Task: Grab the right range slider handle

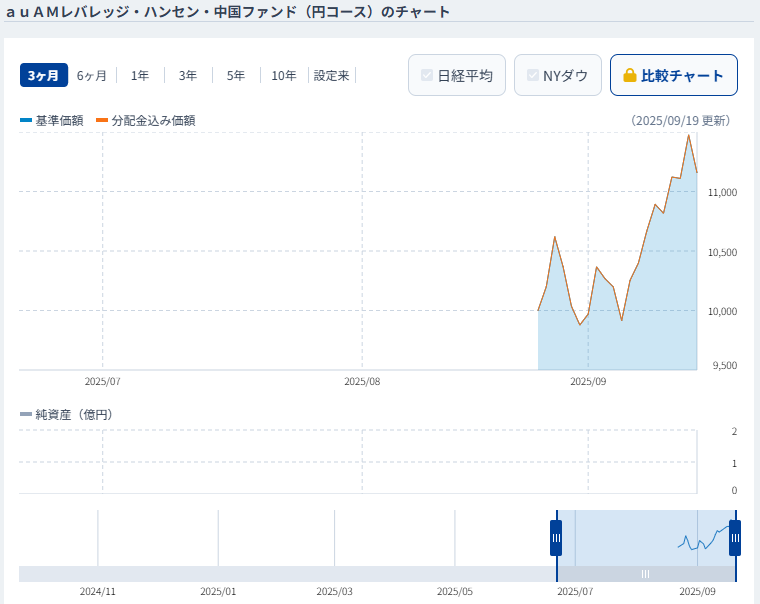Action: coord(735,538)
